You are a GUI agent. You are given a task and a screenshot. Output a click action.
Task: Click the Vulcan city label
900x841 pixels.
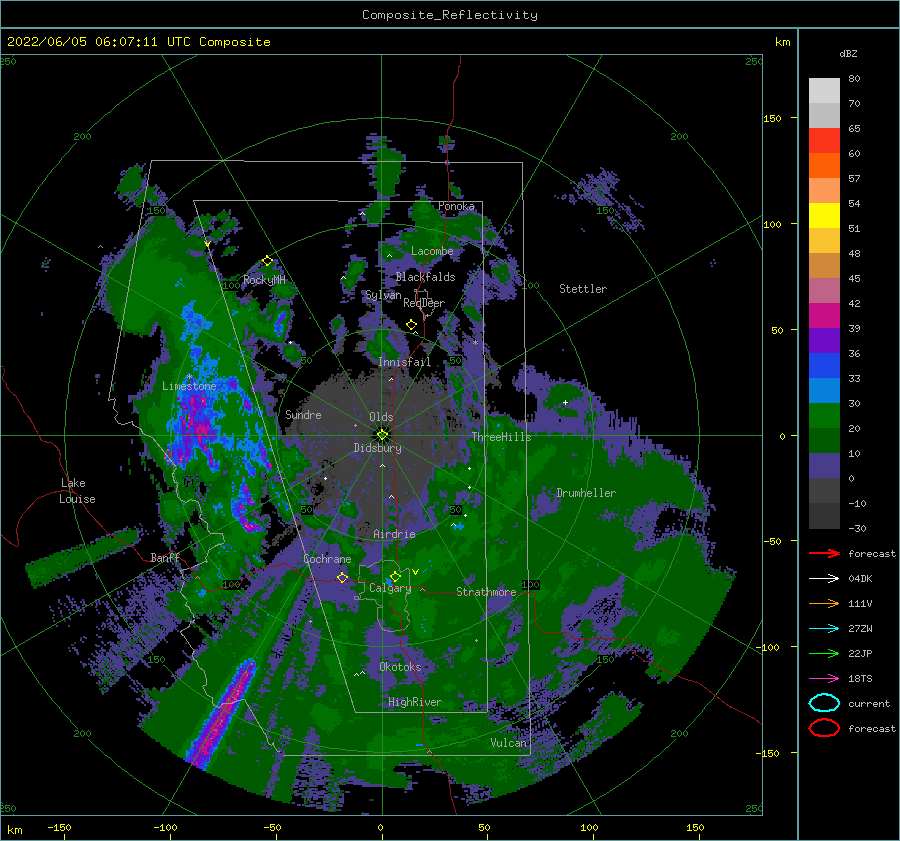pos(509,743)
